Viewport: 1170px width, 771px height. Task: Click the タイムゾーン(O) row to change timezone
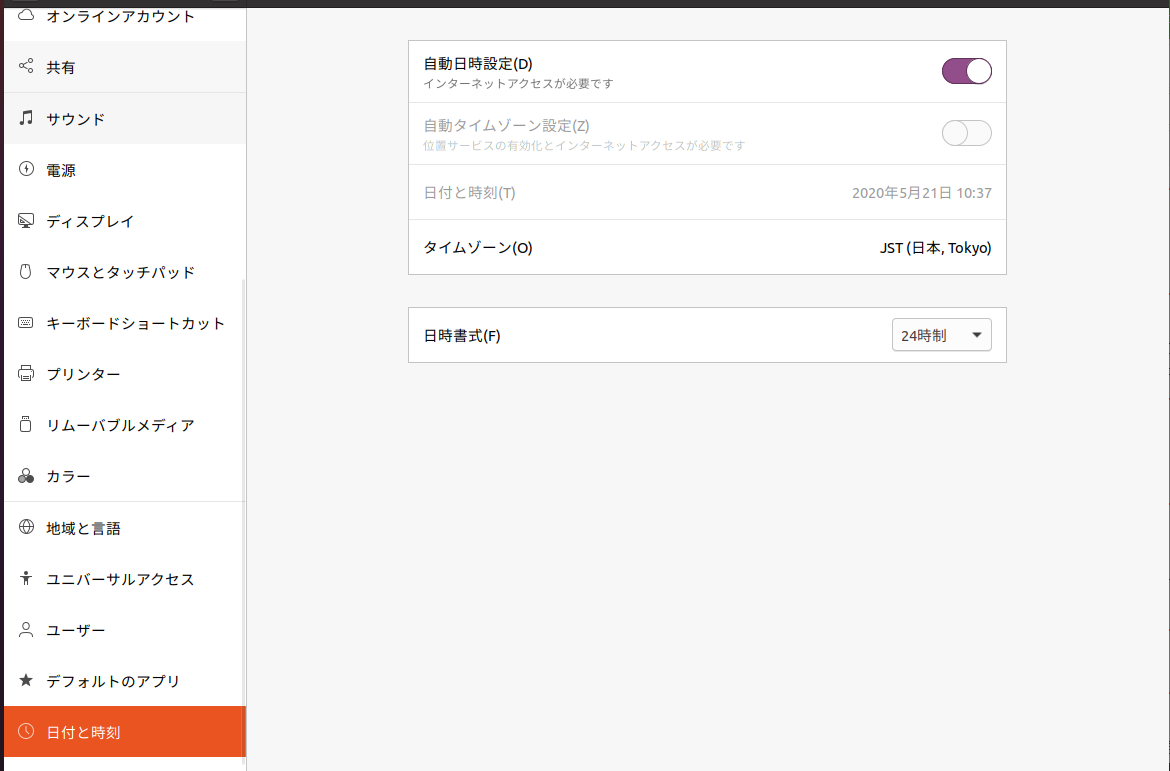tap(707, 247)
